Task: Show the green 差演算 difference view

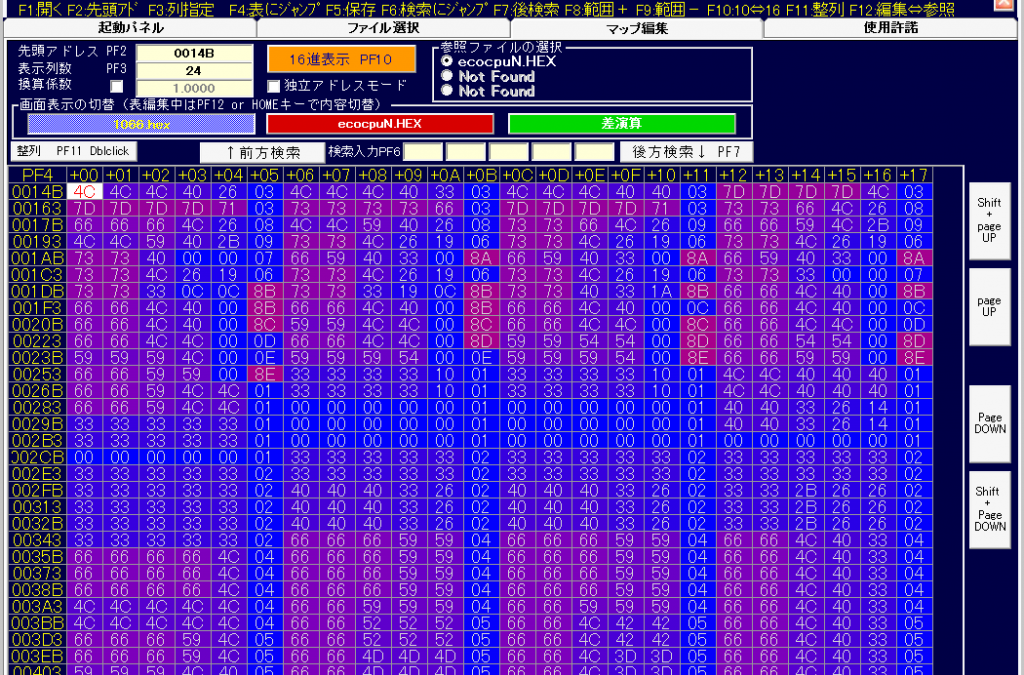Action: coord(621,124)
